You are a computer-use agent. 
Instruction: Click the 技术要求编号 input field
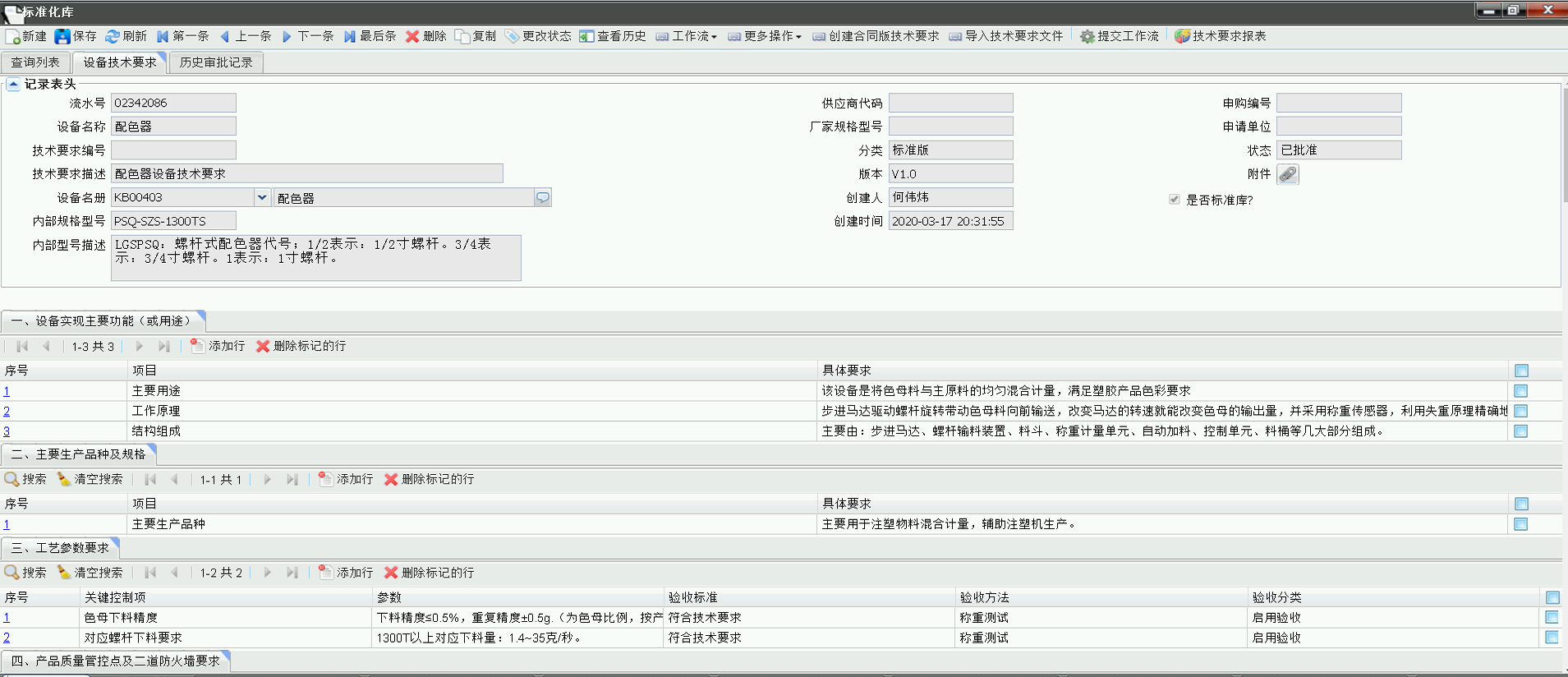173,150
